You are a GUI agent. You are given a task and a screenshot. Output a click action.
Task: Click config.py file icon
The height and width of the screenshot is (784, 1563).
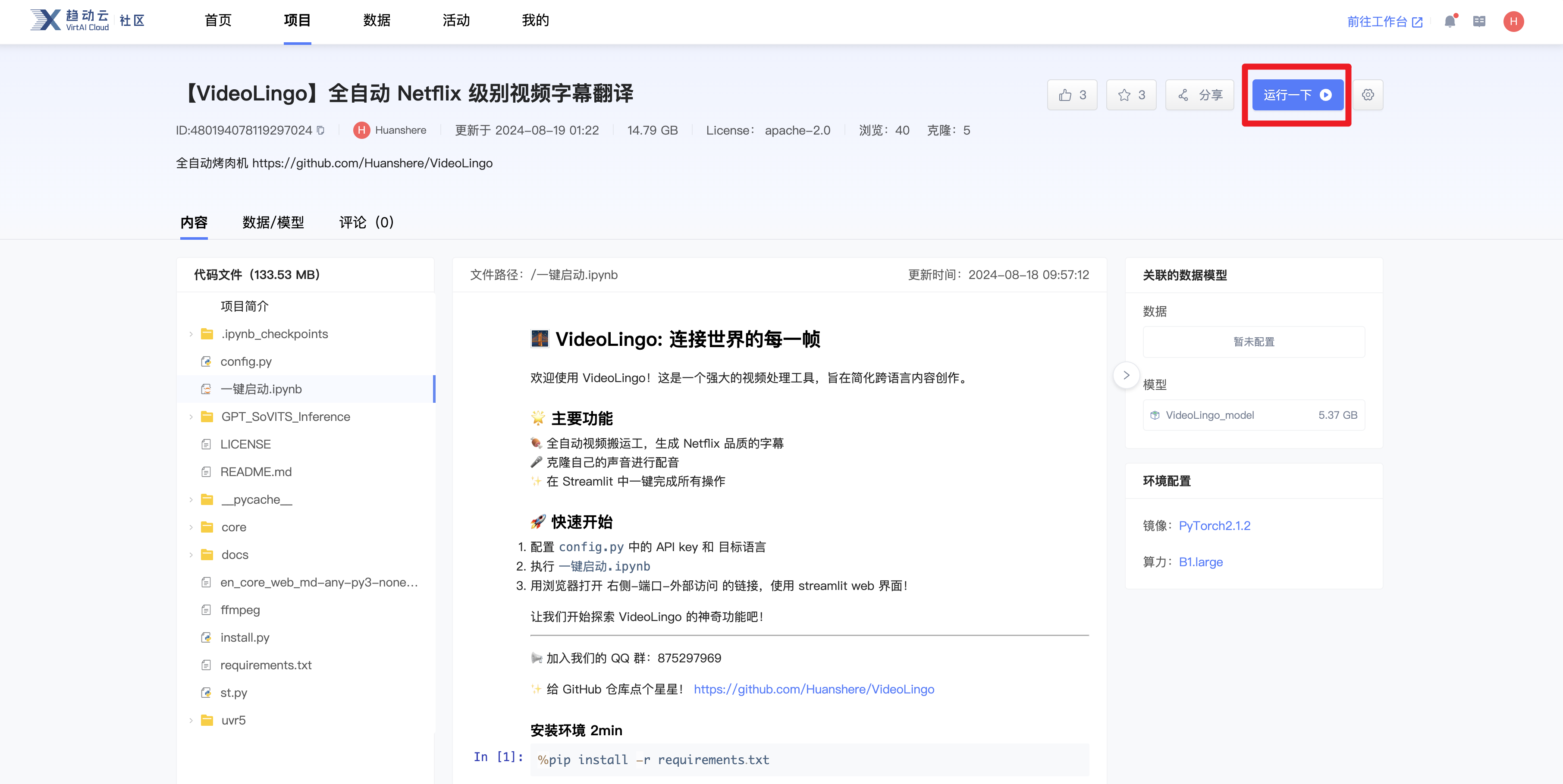(x=206, y=362)
